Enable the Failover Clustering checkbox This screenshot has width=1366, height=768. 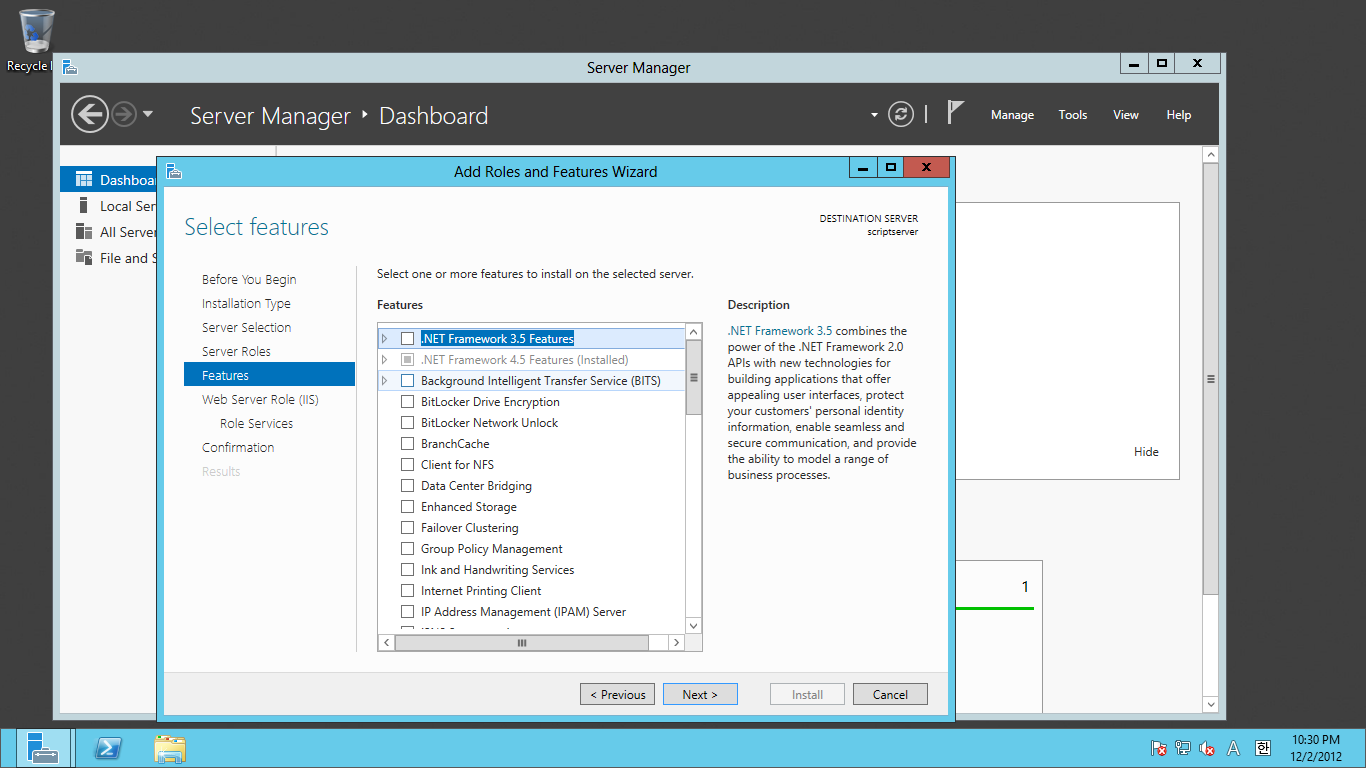click(x=407, y=528)
